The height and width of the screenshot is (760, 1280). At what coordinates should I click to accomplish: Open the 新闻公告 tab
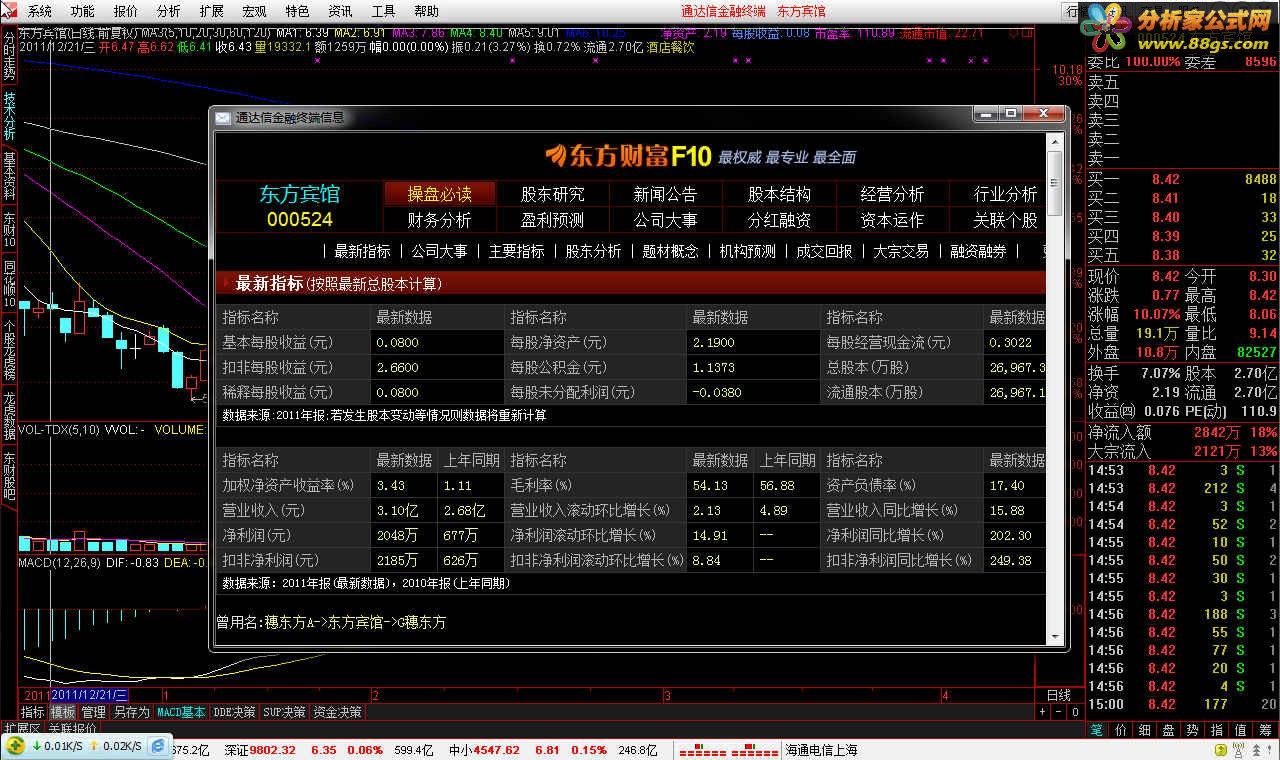pyautogui.click(x=665, y=193)
